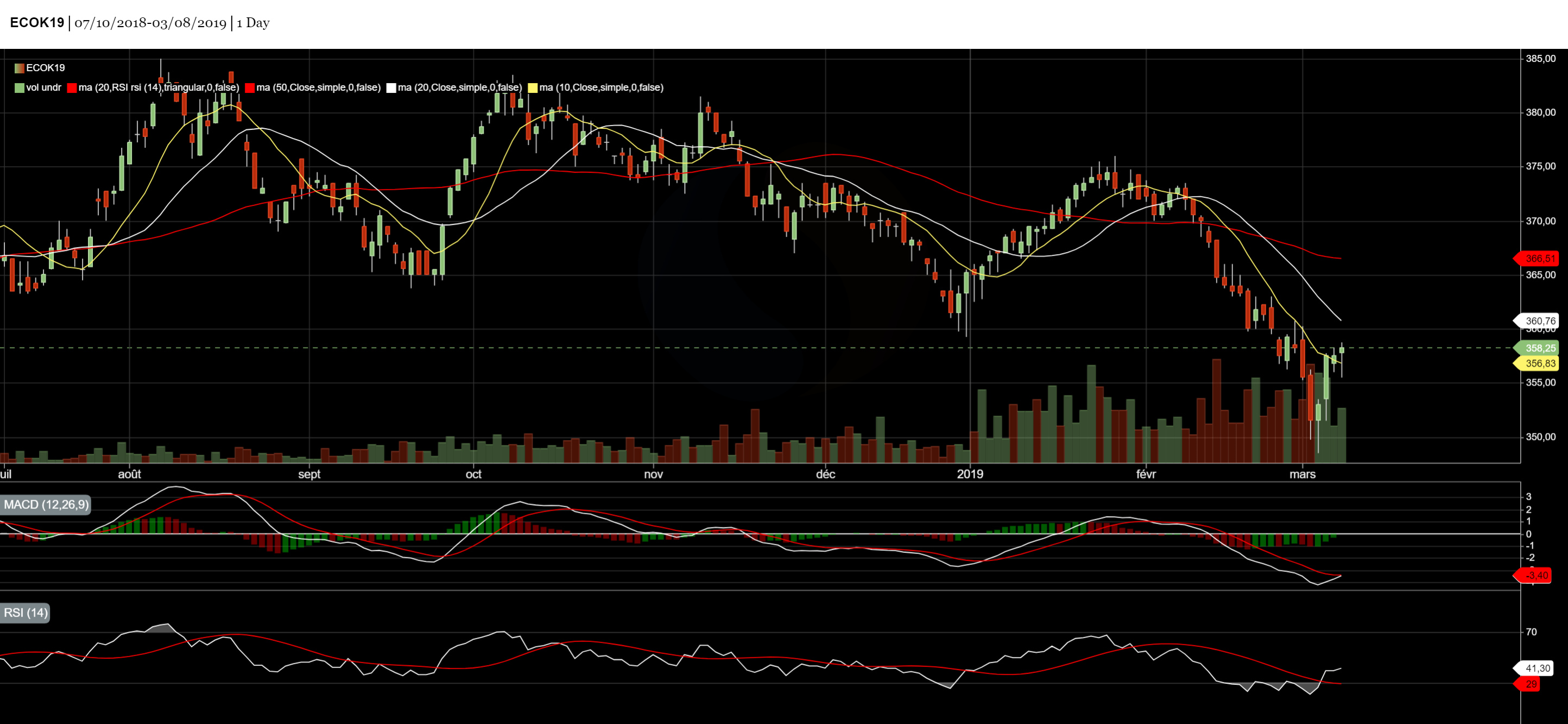Screen dimensions: 1568x724
Task: Click the 385,00 price axis label
Action: pyautogui.click(x=1541, y=59)
